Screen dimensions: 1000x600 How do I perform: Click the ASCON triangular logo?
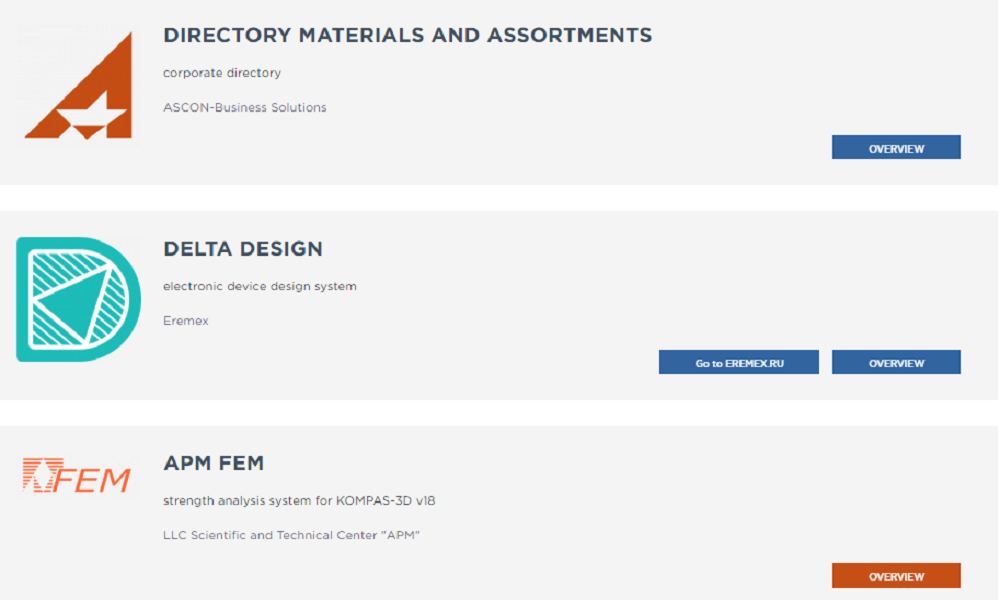[80, 85]
